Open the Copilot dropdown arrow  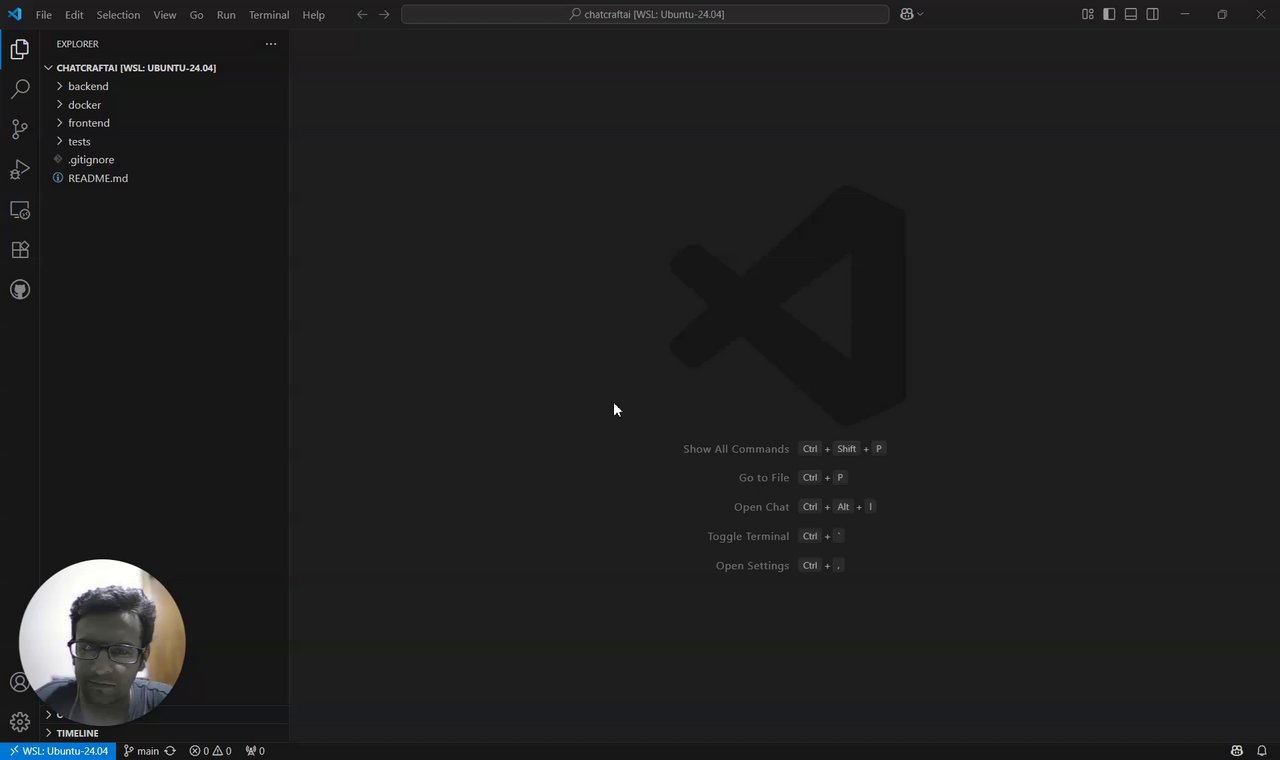[x=920, y=14]
